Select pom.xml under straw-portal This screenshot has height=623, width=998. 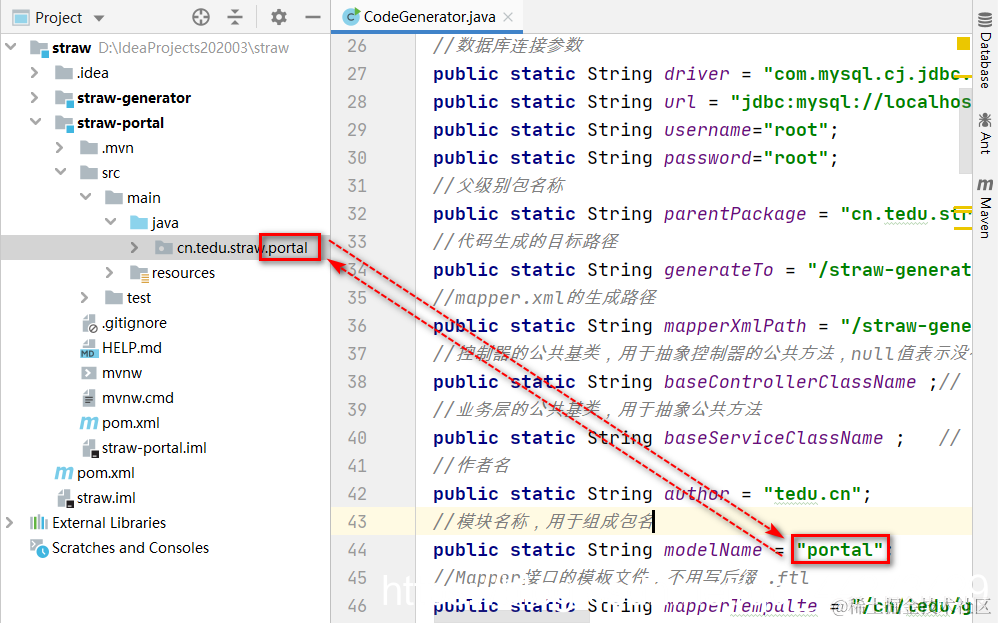[130, 423]
